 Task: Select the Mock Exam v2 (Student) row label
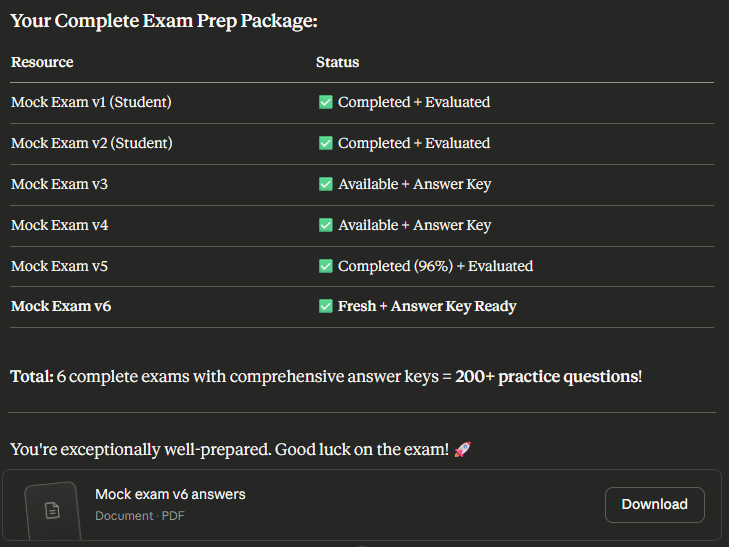pos(91,143)
